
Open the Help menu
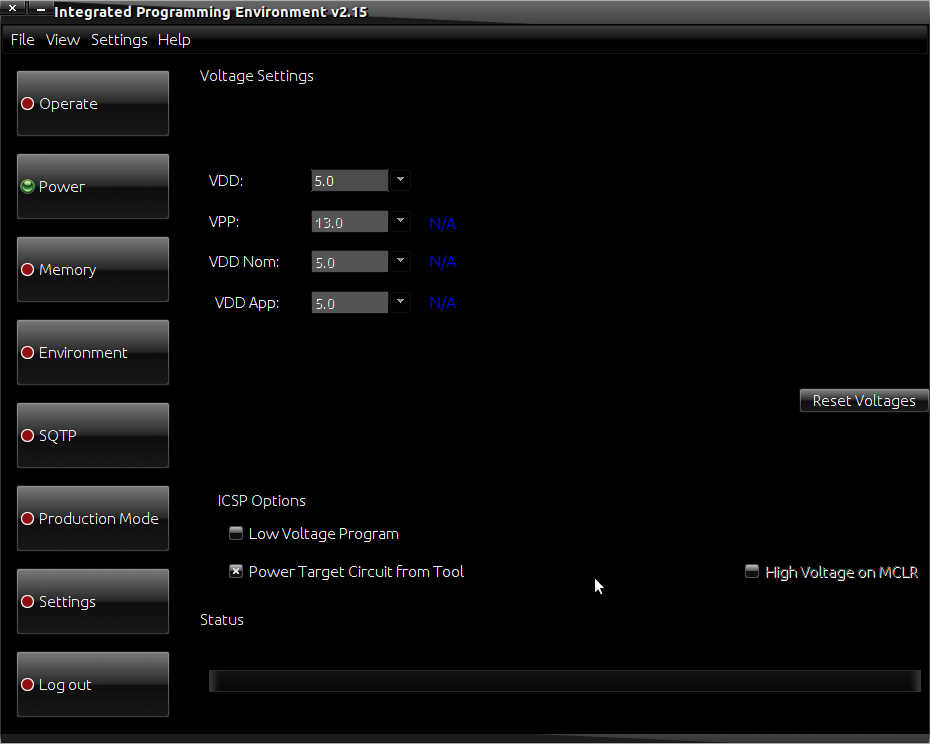pos(174,40)
